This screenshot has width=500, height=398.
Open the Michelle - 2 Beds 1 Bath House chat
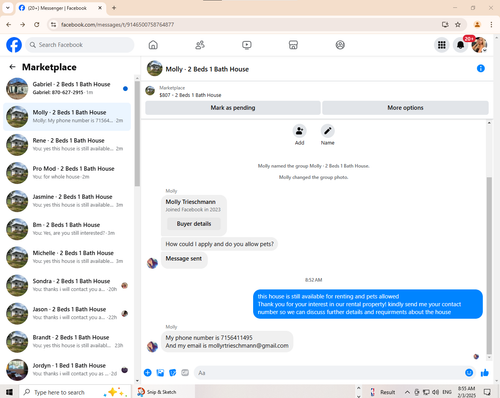click(67, 257)
